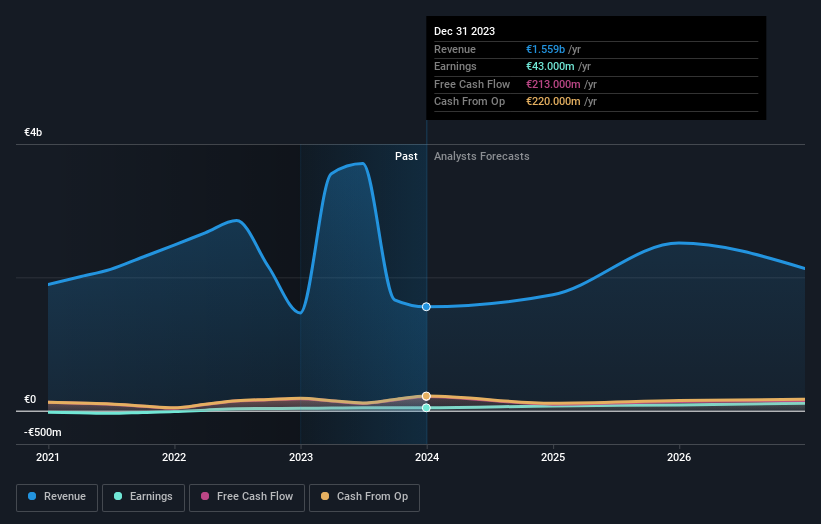Toggle the Free Cash Flow legend button

(x=247, y=497)
